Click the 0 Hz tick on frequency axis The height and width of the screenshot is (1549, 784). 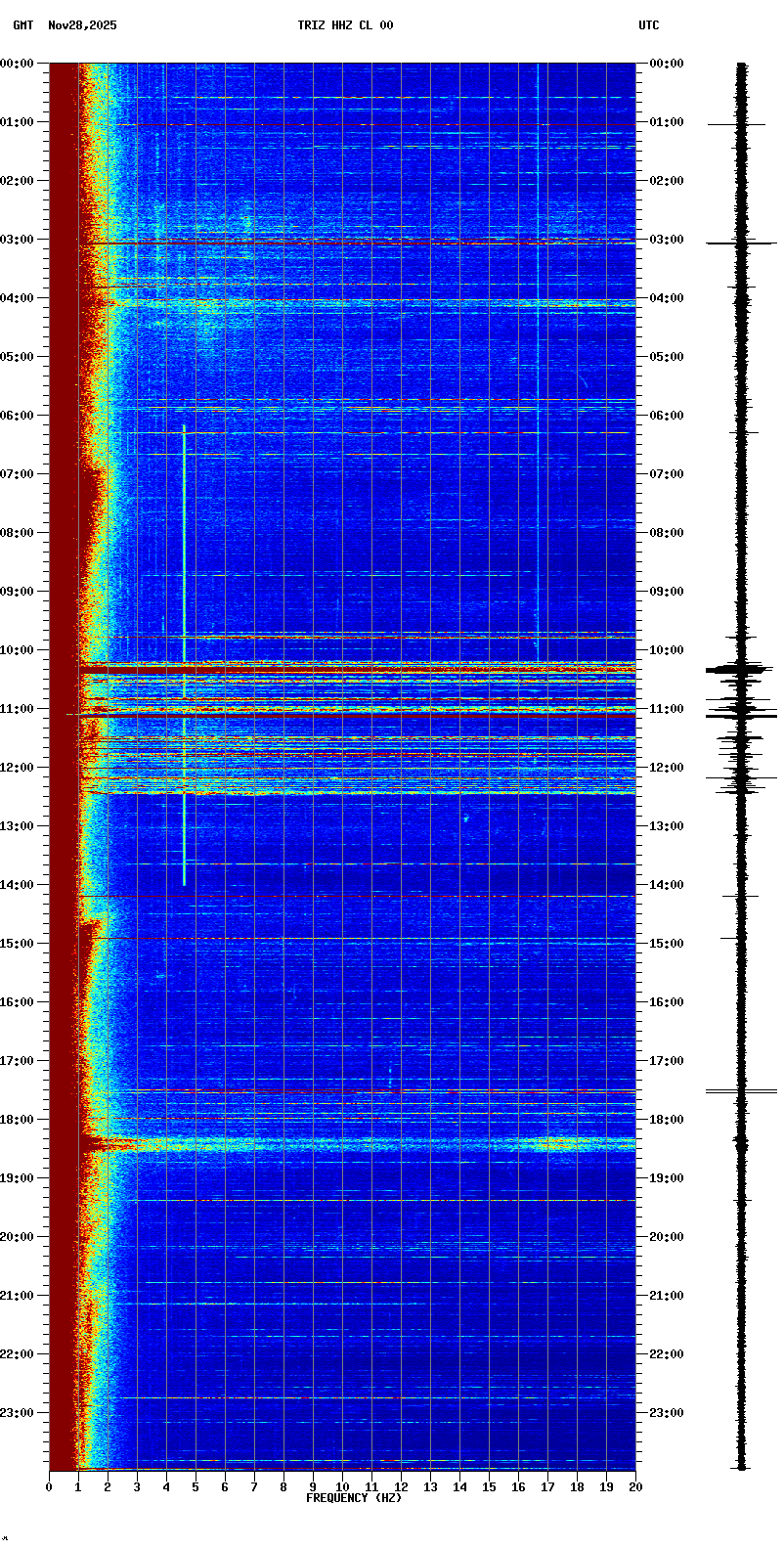pyautogui.click(x=49, y=1487)
